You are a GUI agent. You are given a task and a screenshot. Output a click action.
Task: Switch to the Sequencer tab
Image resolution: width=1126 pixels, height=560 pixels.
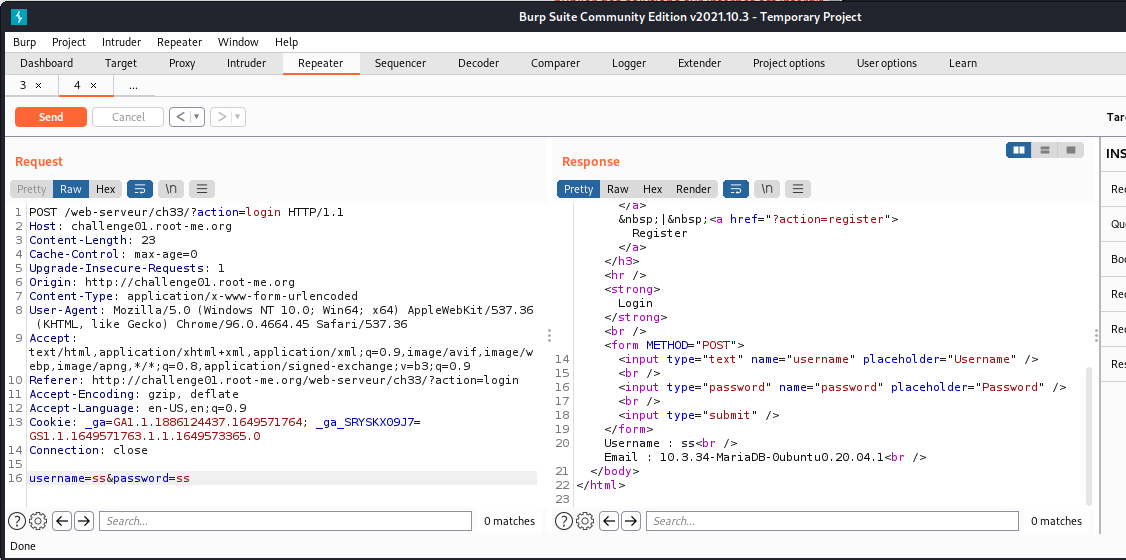pyautogui.click(x=401, y=63)
